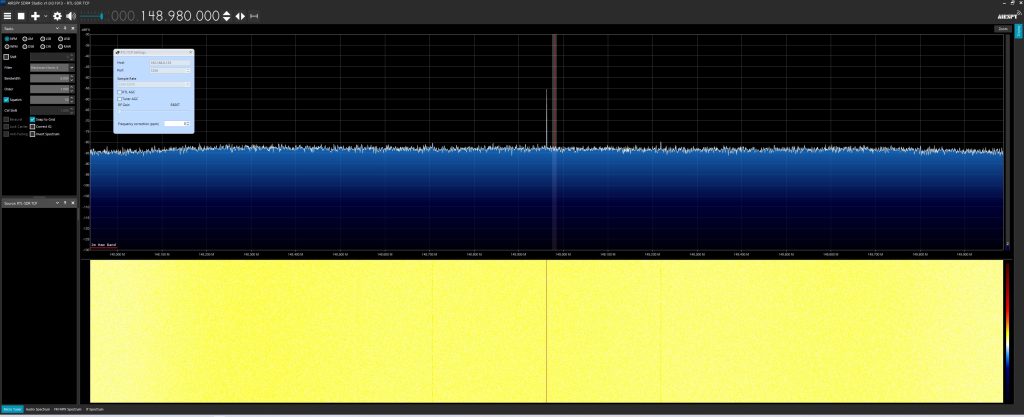Adjust the RF Gain slider

click(154, 111)
